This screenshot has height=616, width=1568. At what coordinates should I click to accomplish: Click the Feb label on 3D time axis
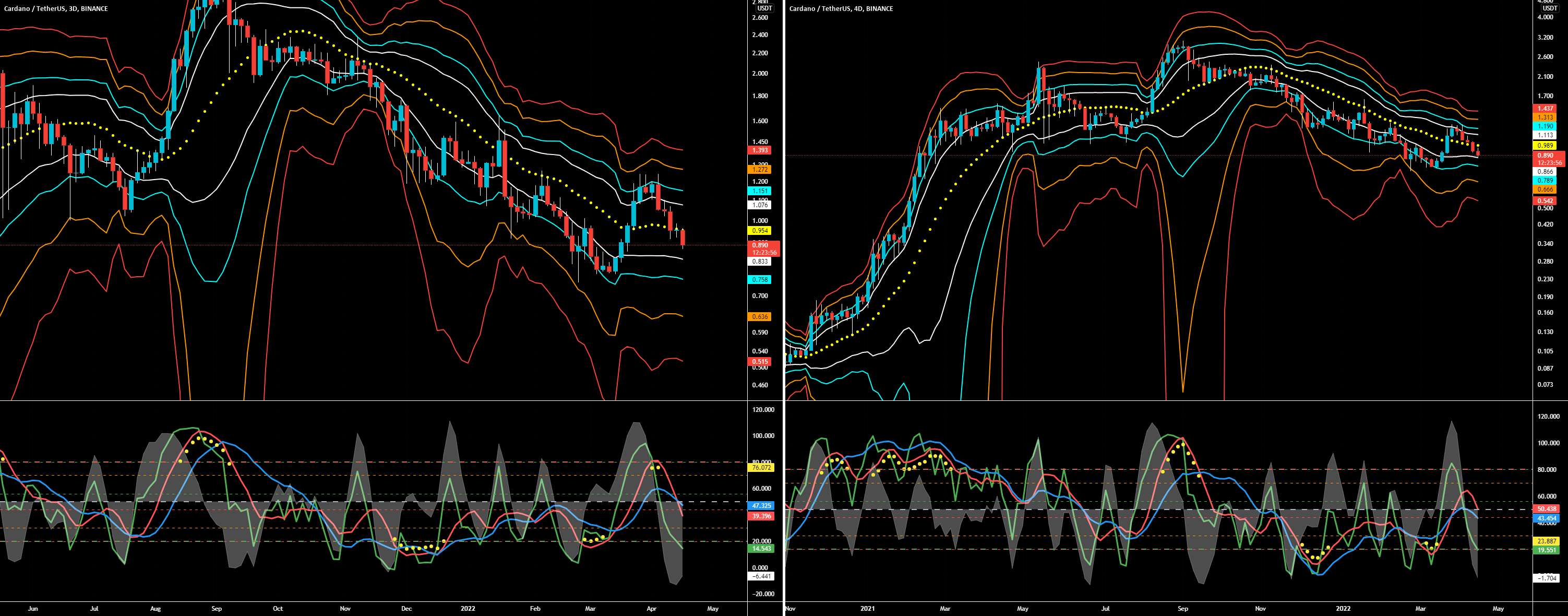point(535,608)
